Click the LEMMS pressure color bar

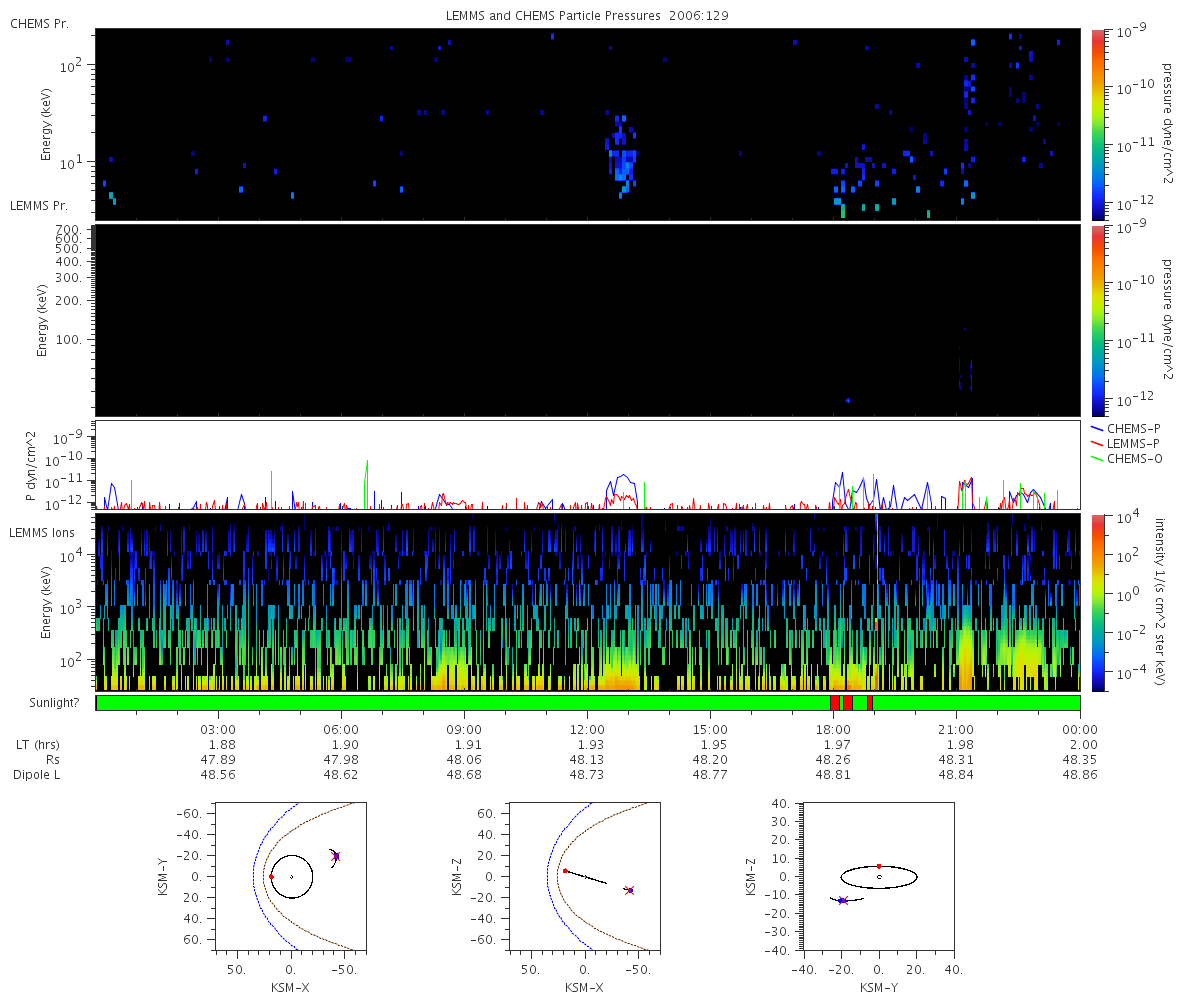coord(1097,320)
